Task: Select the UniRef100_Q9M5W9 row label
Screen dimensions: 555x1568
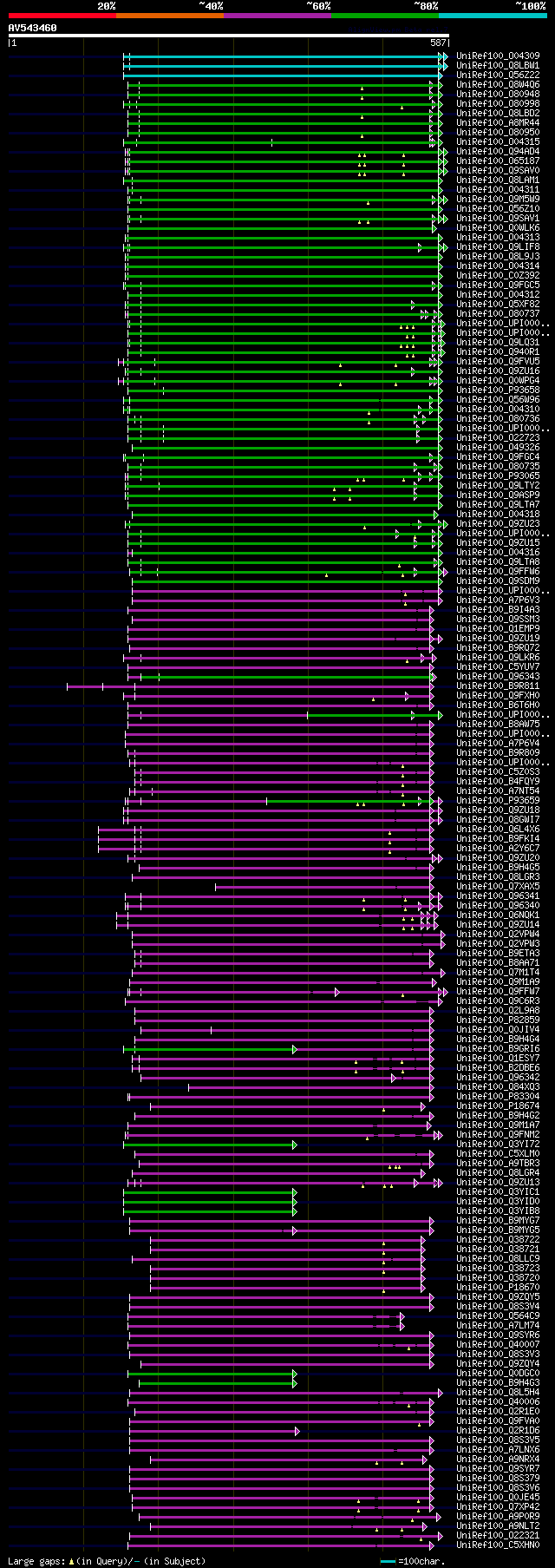Action: pos(498,200)
